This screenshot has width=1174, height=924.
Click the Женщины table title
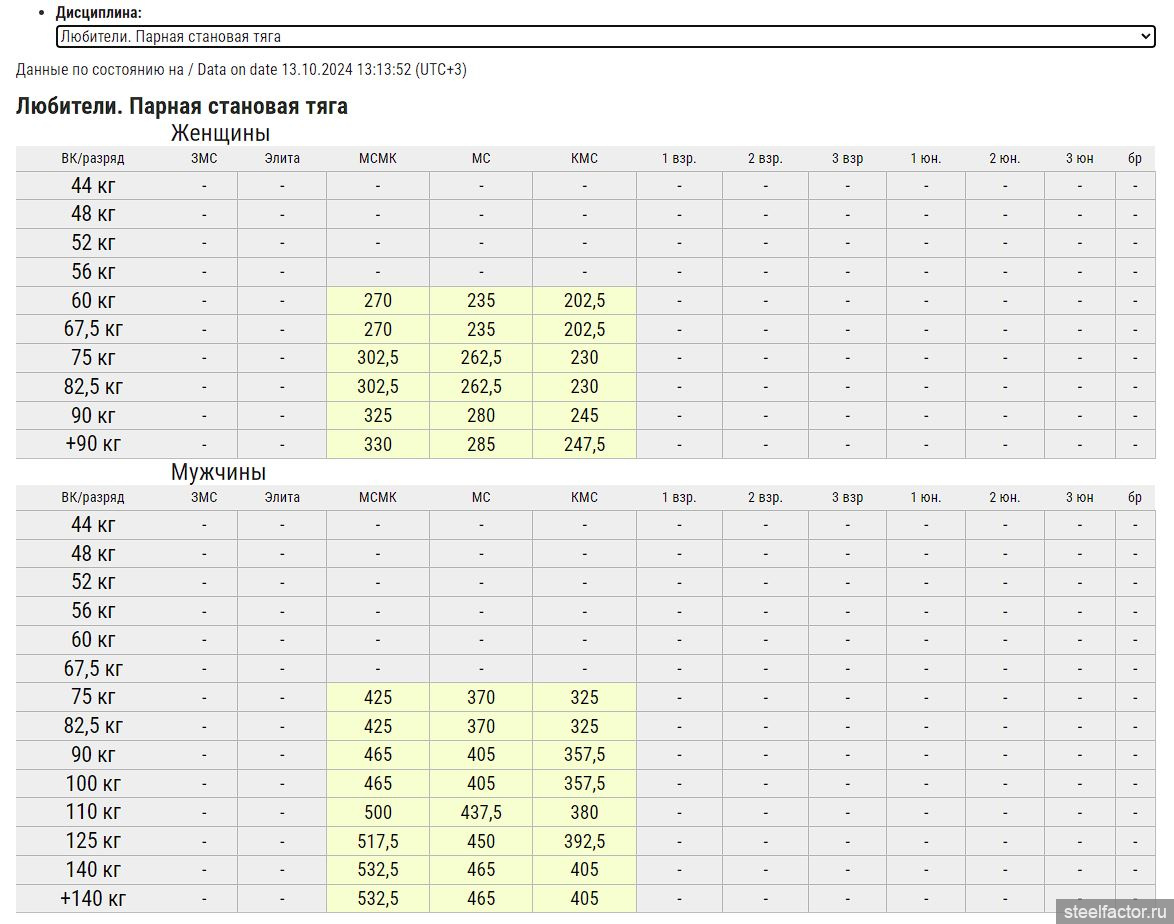pyautogui.click(x=220, y=133)
